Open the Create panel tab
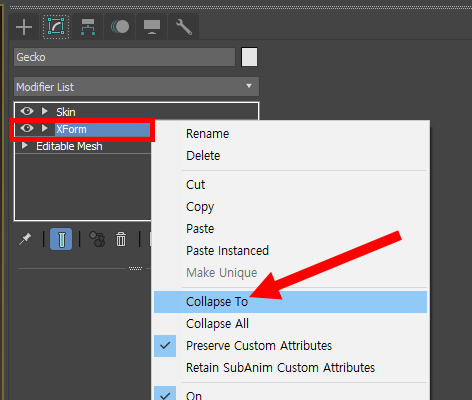The image size is (472, 400). (x=24, y=27)
